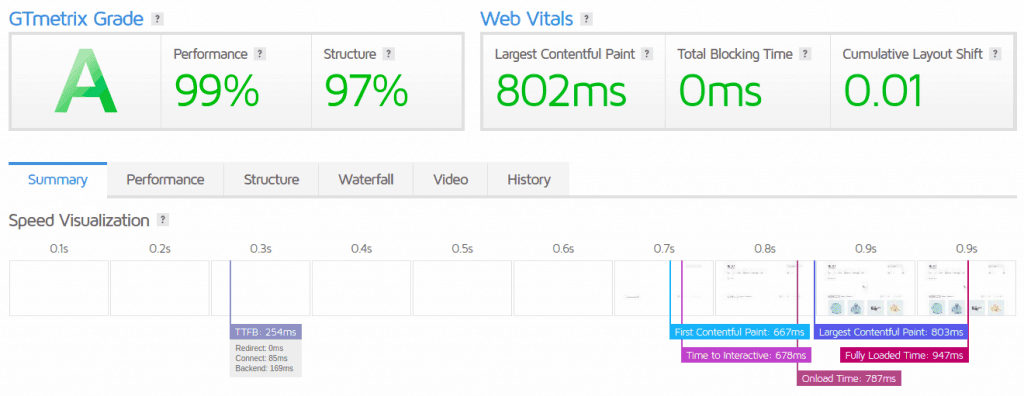Open the History tab
The height and width of the screenshot is (396, 1024).
click(x=528, y=180)
